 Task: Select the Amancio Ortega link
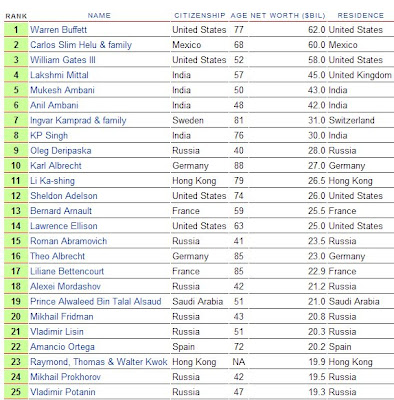(x=62, y=347)
